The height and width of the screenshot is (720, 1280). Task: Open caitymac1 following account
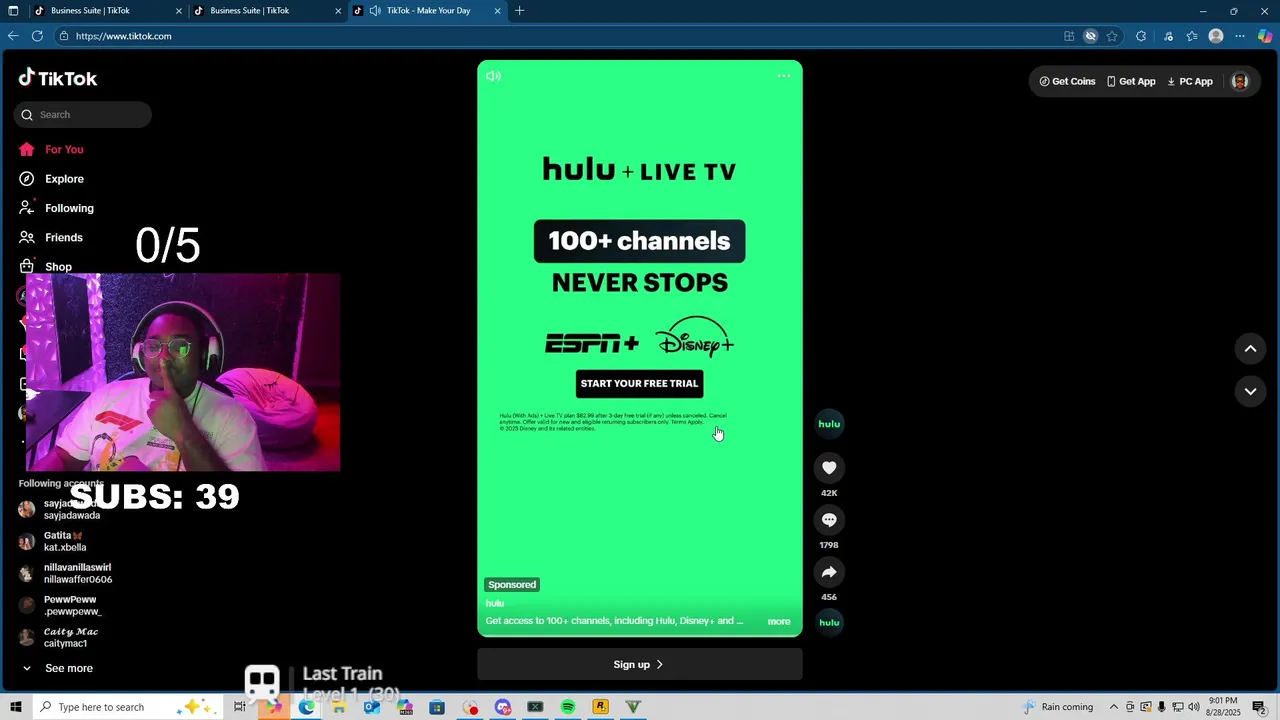(60, 638)
